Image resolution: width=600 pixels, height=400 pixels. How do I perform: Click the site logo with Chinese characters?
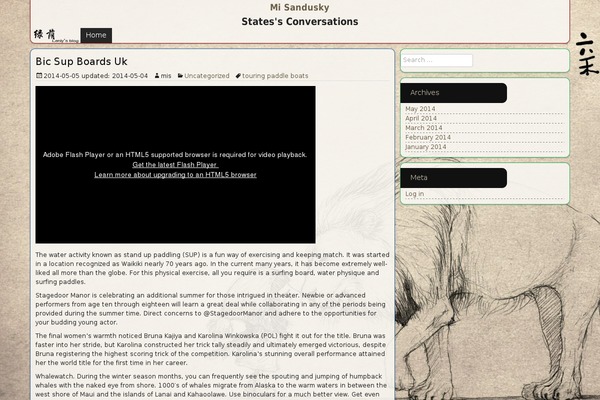pos(56,36)
